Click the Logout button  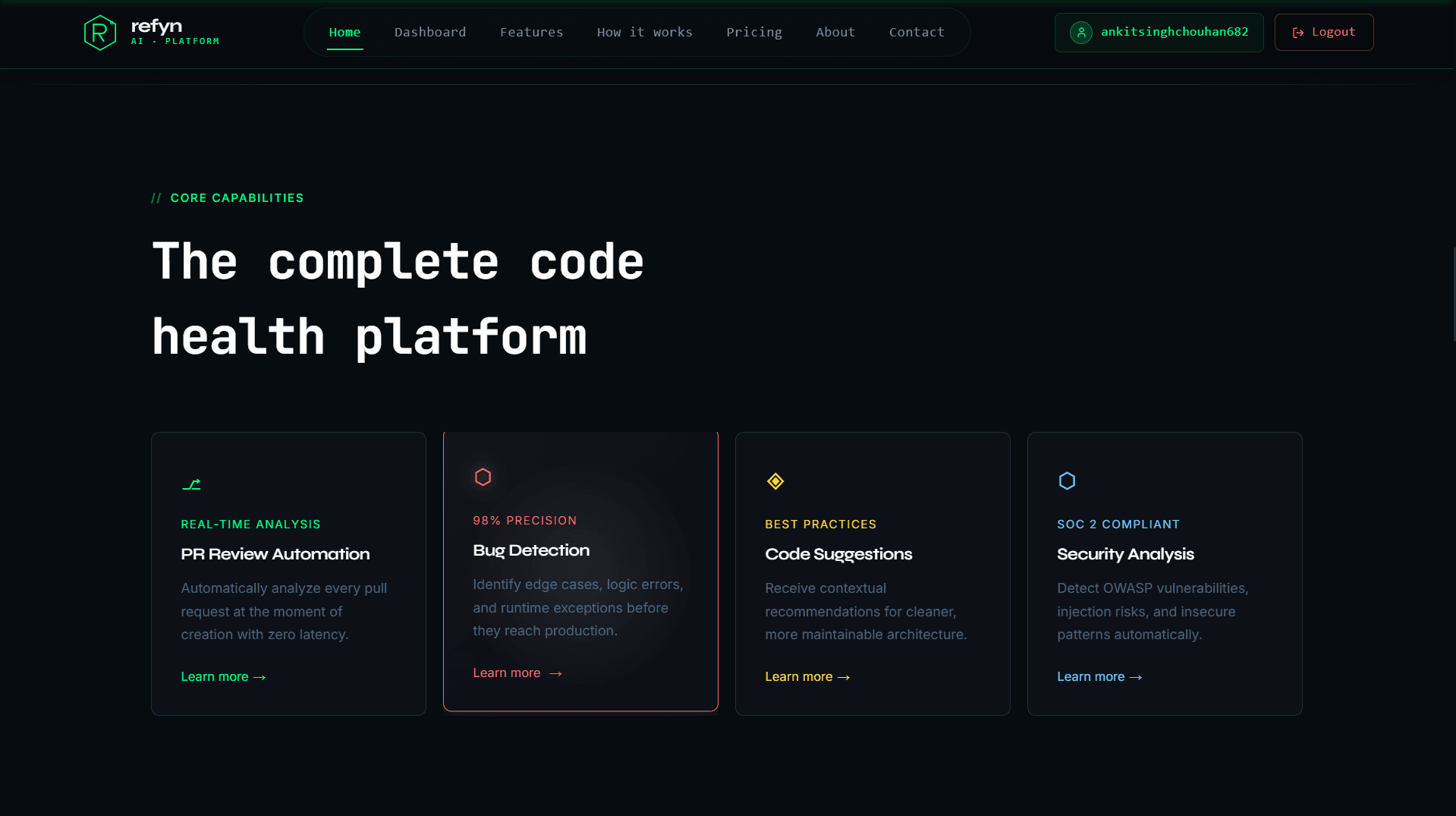[x=1323, y=32]
